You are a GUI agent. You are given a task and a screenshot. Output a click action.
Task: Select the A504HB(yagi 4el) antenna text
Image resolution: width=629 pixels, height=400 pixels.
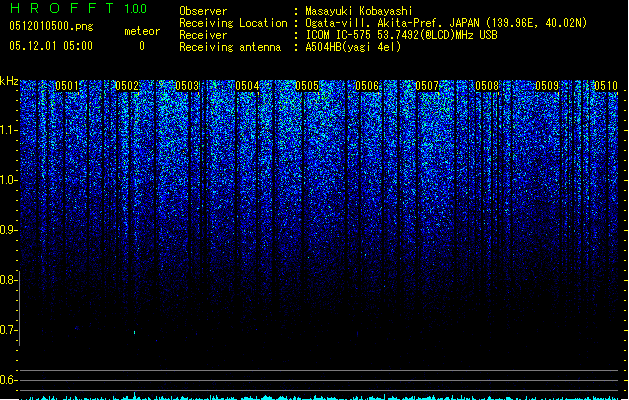click(353, 47)
